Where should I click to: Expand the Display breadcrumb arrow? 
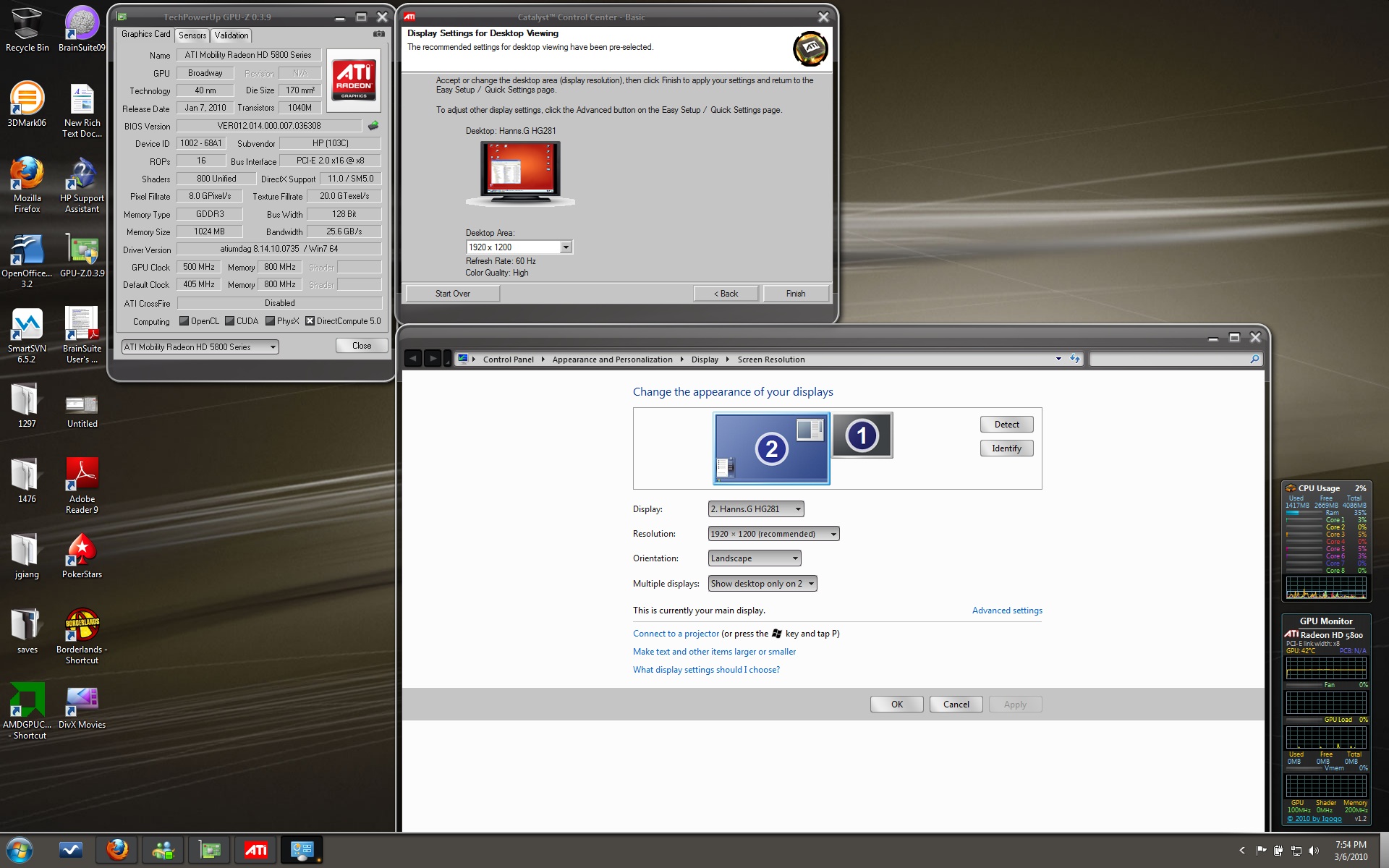[728, 359]
